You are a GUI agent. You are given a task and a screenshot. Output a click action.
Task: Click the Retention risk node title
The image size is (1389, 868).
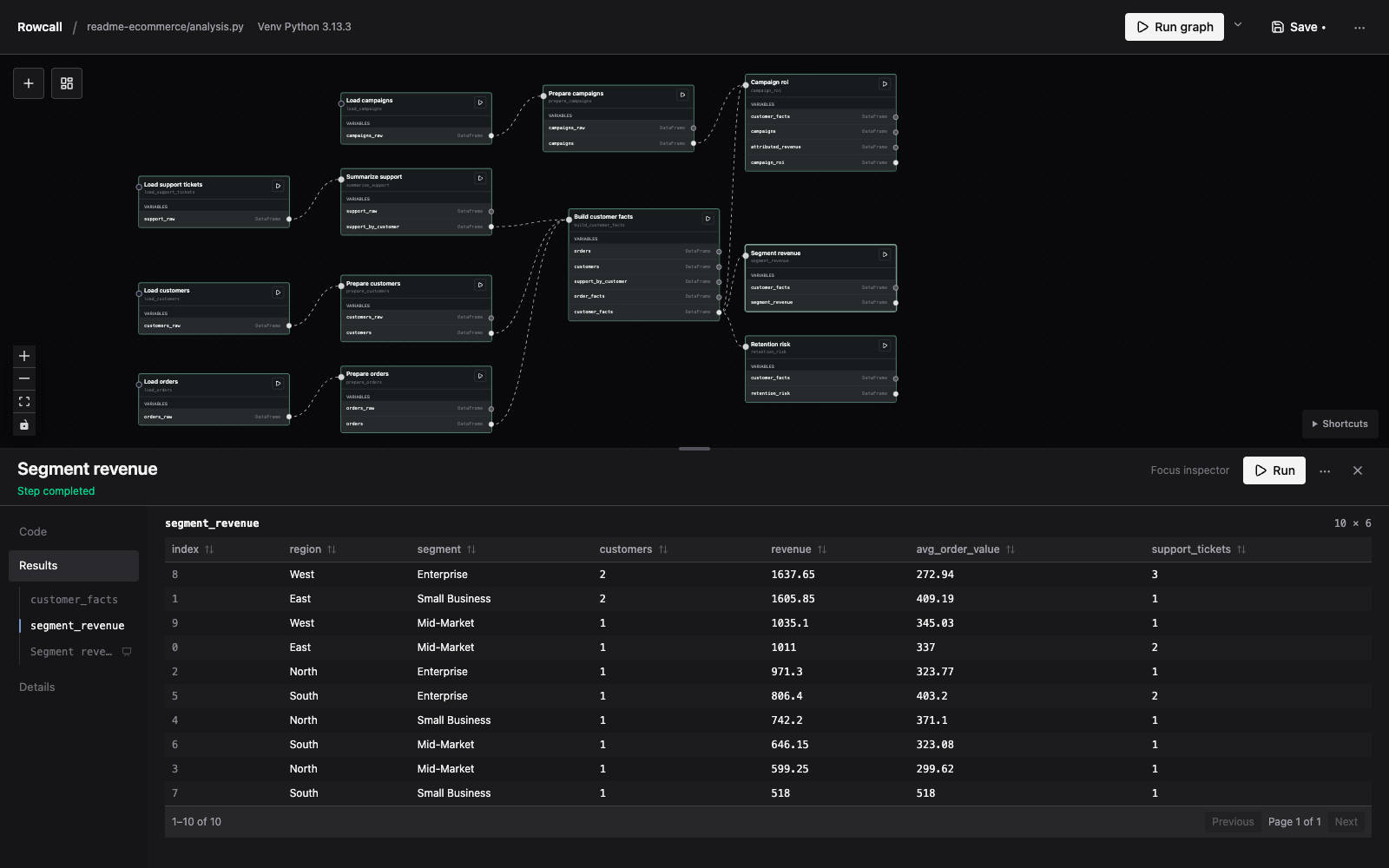point(771,345)
